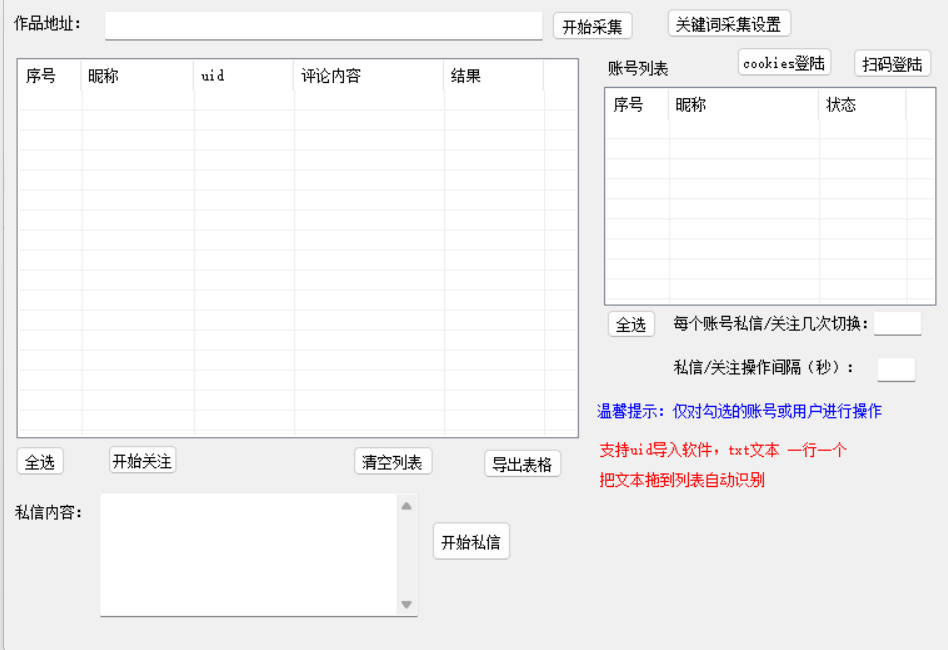Image resolution: width=948 pixels, height=650 pixels.
Task: Click the 评论内容 column header
Action: tap(368, 76)
